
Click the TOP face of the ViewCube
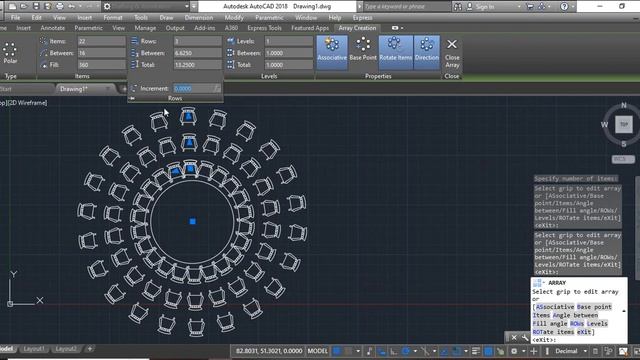624,124
